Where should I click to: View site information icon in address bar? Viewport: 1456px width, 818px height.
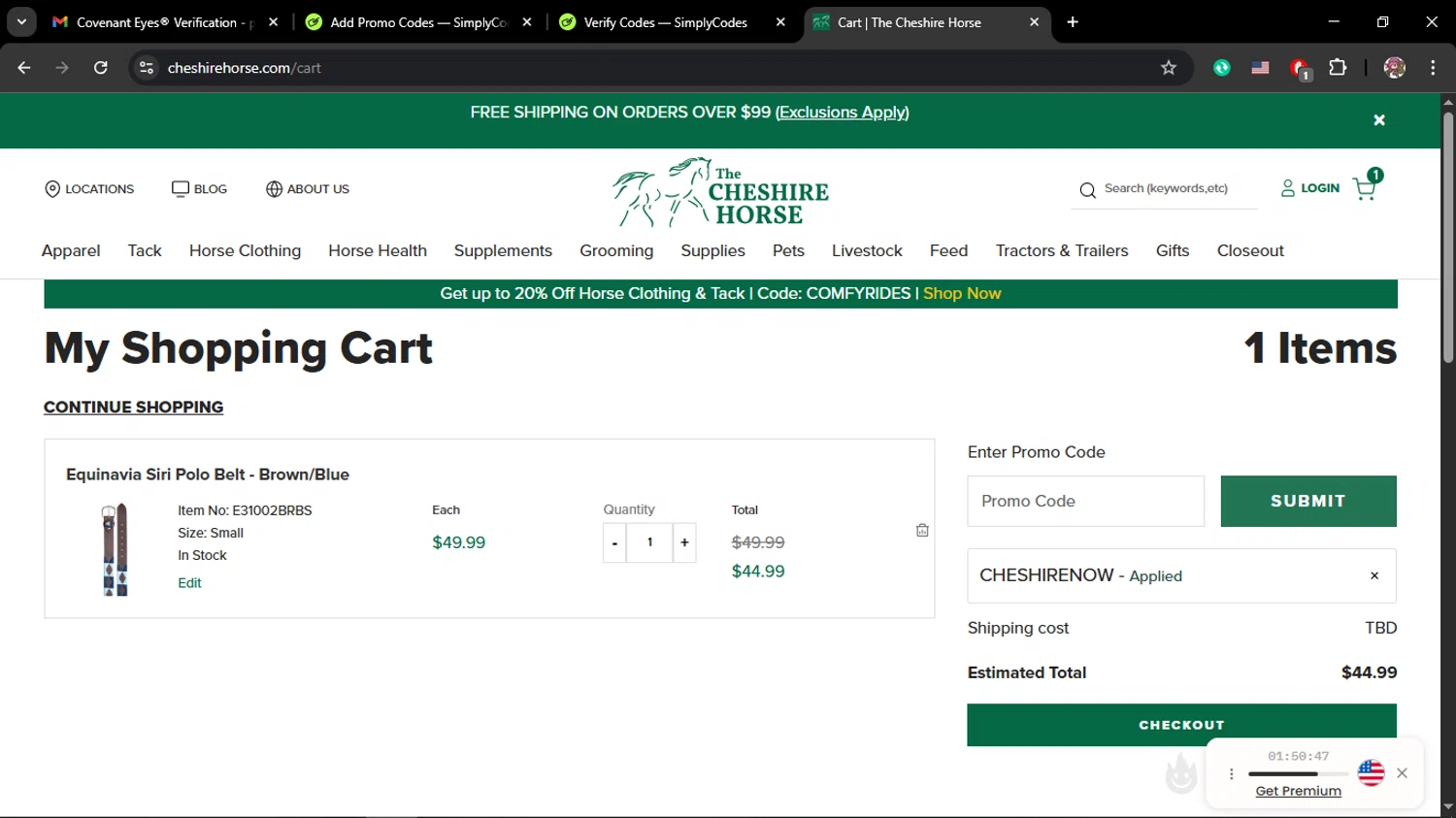pos(147,67)
